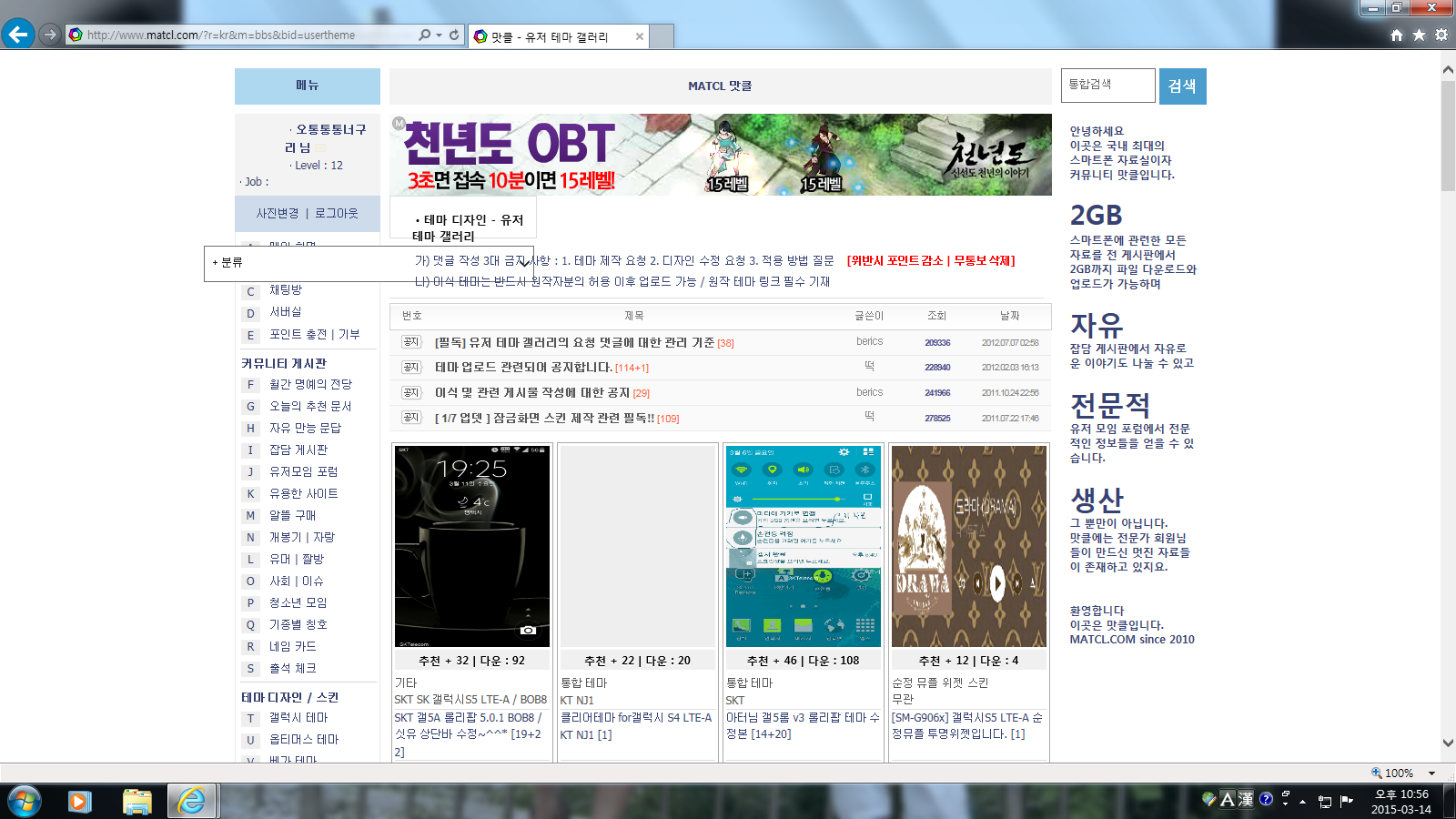Open the browser Home icon
The width and height of the screenshot is (1456, 819).
click(1397, 35)
